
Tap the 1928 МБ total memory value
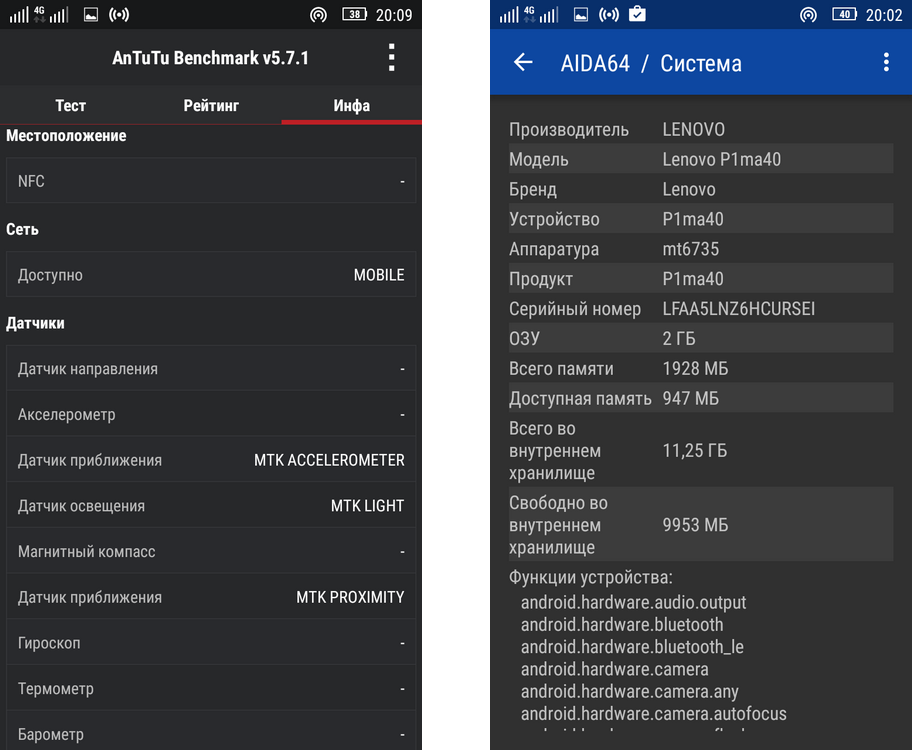pos(695,368)
